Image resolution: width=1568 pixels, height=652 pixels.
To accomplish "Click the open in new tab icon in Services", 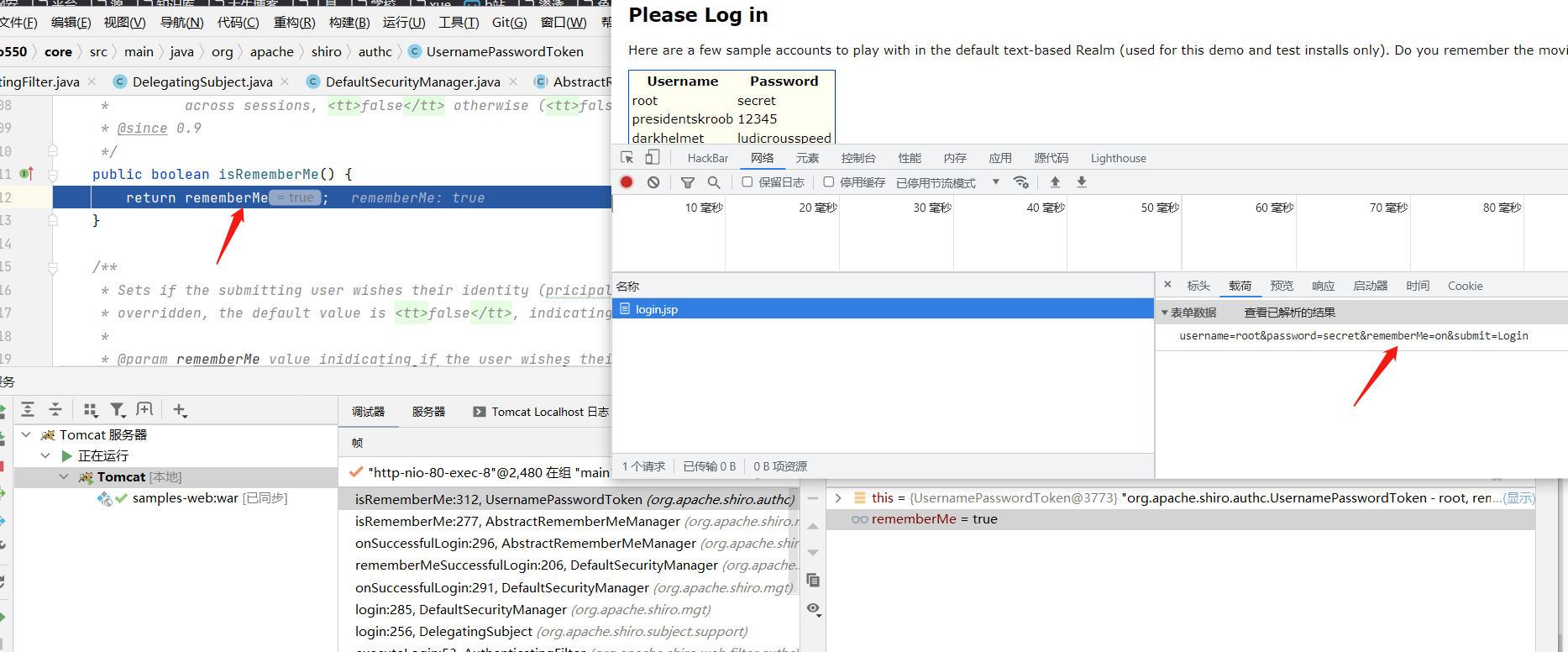I will pyautogui.click(x=144, y=409).
